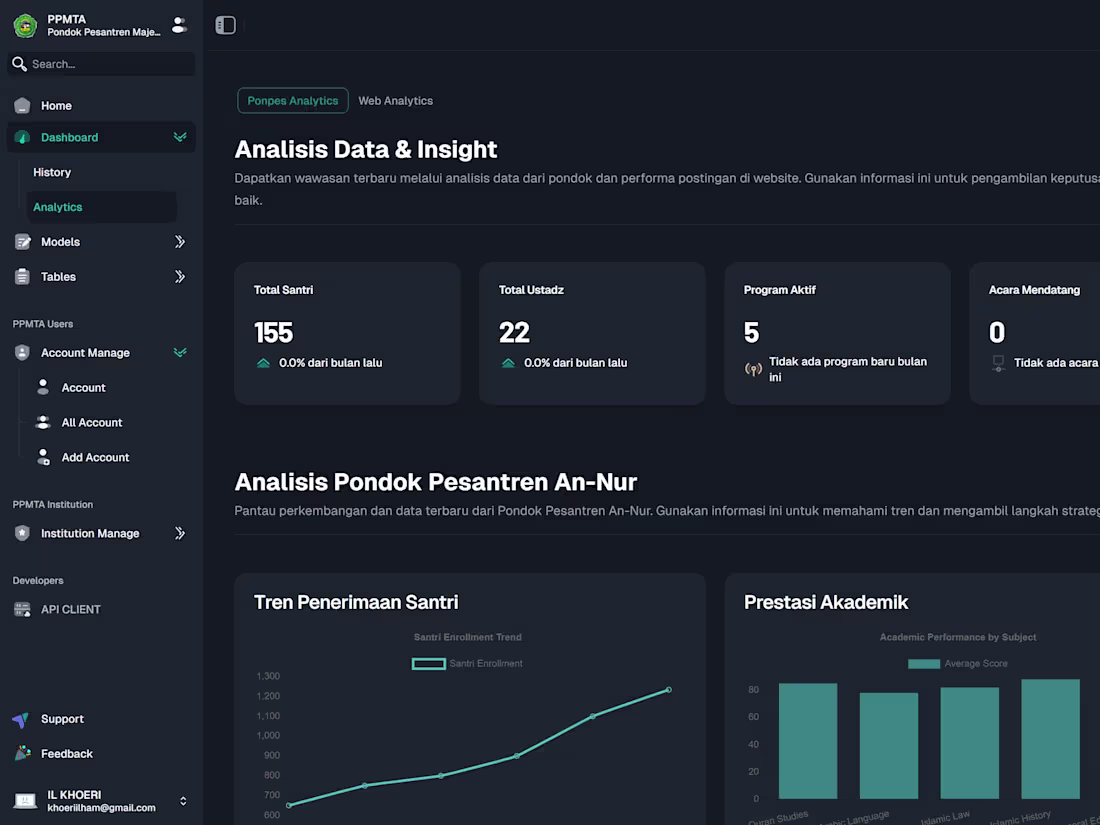Click the Tables icon in the sidebar

[22, 276]
